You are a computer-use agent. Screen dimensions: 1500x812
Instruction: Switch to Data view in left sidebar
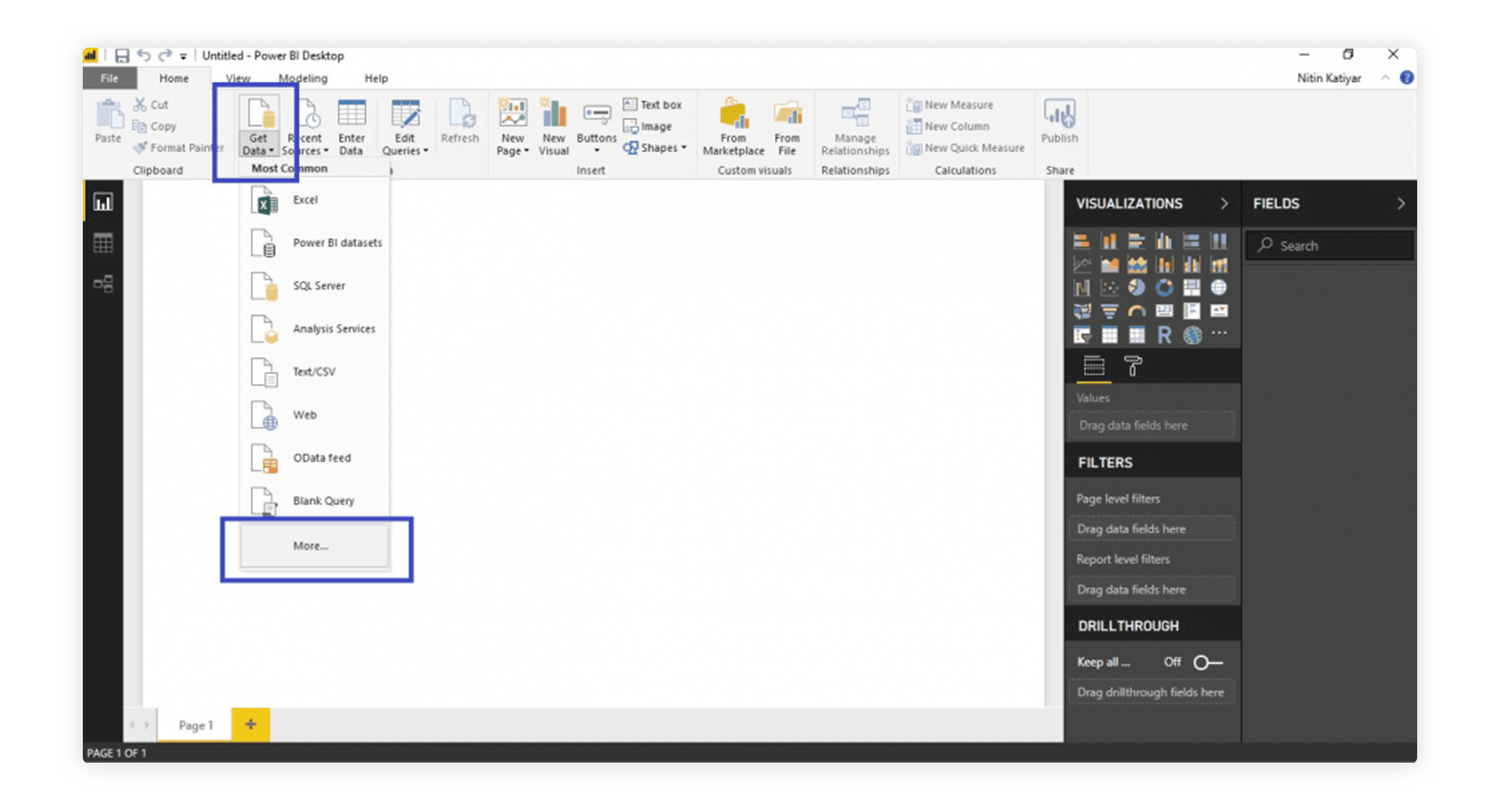point(103,243)
